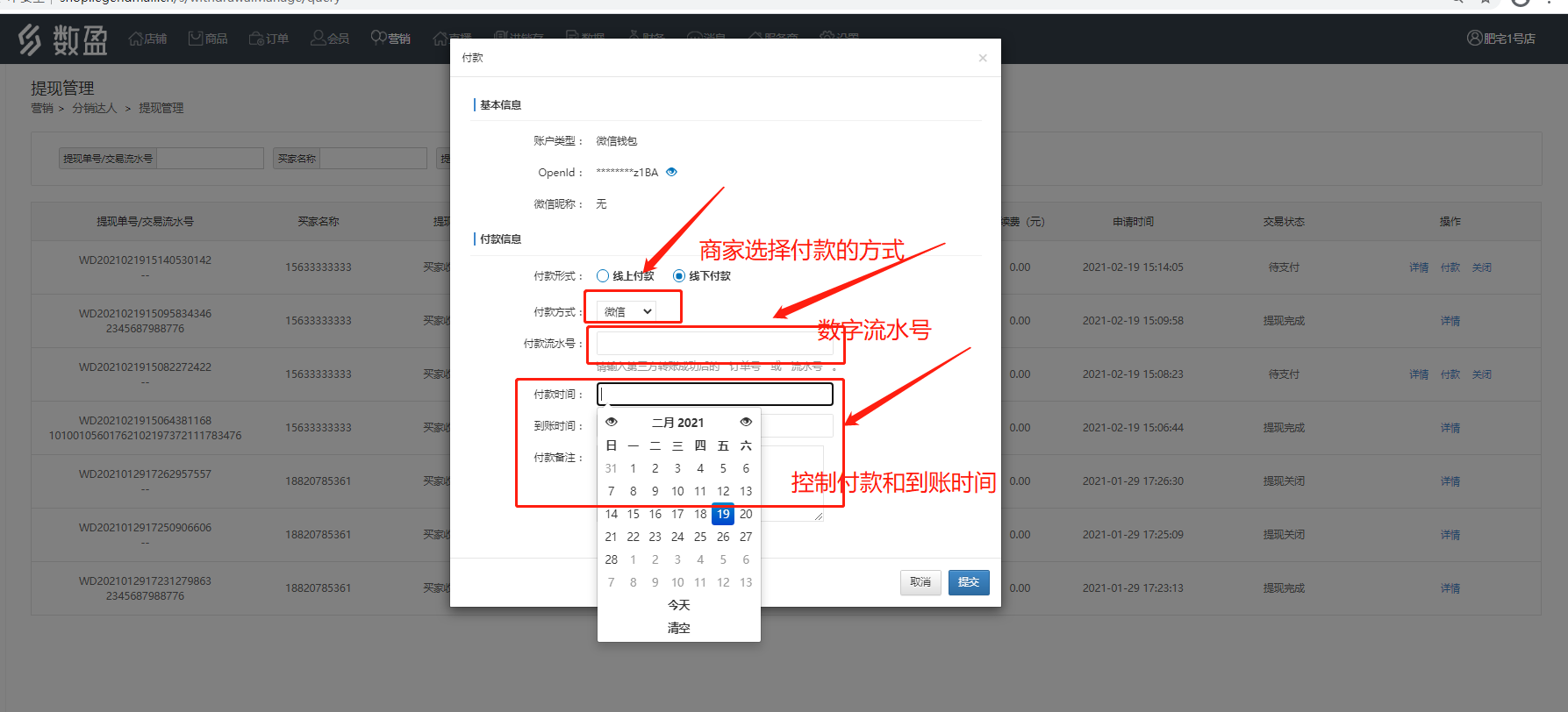This screenshot has height=712, width=1568.
Task: Click the 二月 2021 calendar header
Action: 677,423
